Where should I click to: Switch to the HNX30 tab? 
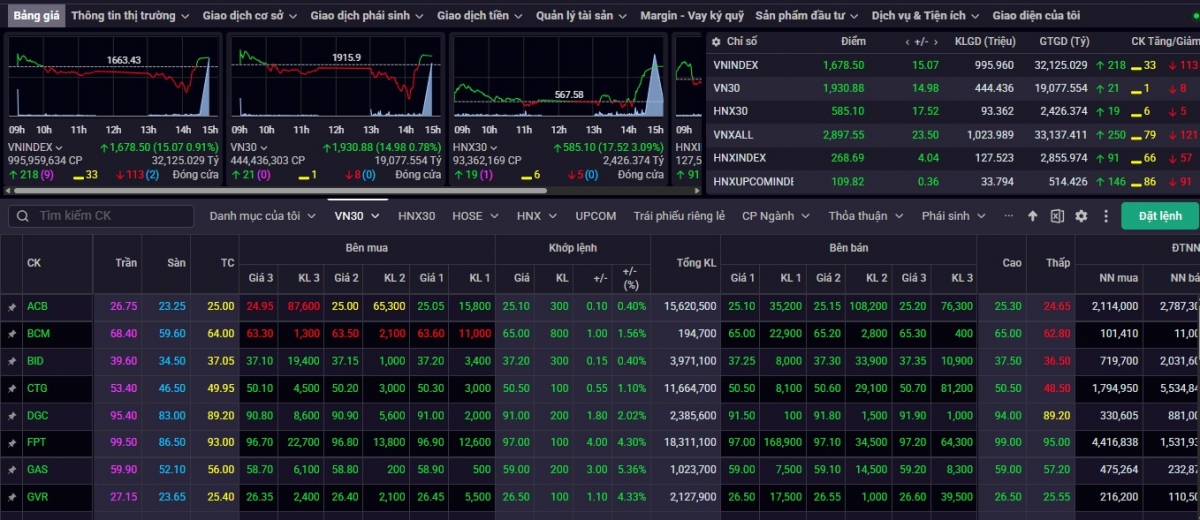[x=416, y=216]
